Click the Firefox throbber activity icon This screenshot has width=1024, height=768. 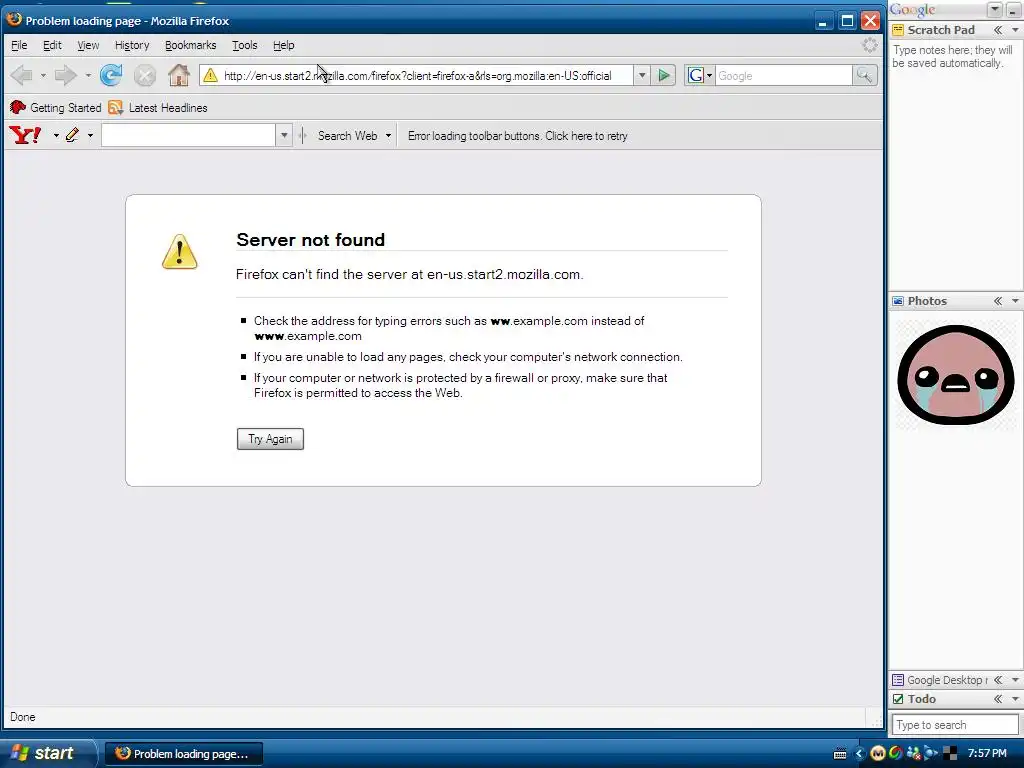pos(870,45)
